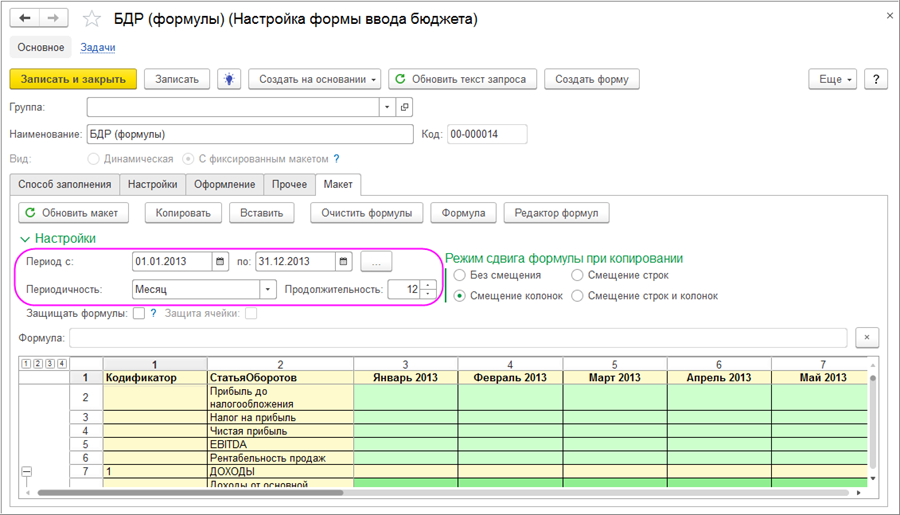Click the back navigation arrow

click(25, 19)
